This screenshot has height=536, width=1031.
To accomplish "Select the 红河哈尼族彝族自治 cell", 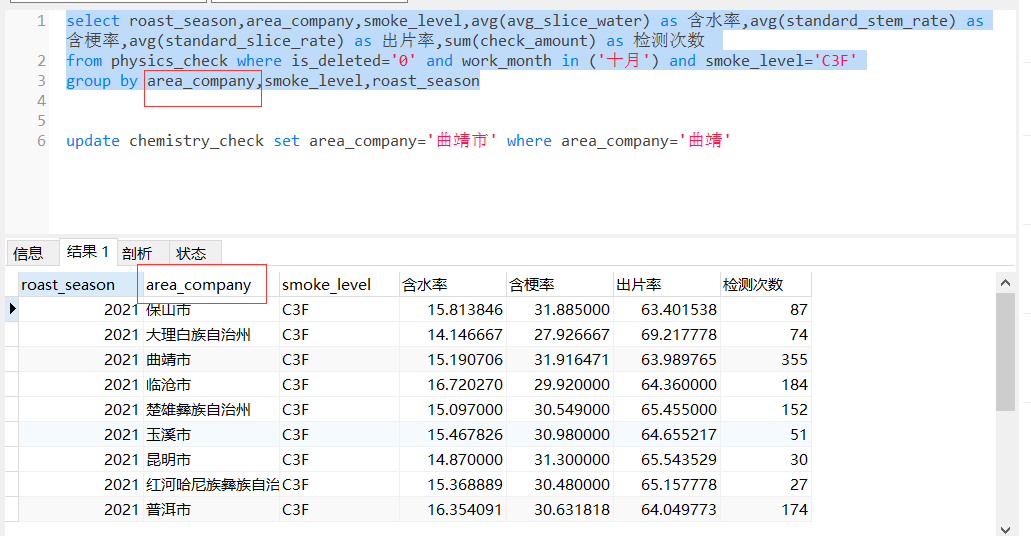I will pos(212,485).
